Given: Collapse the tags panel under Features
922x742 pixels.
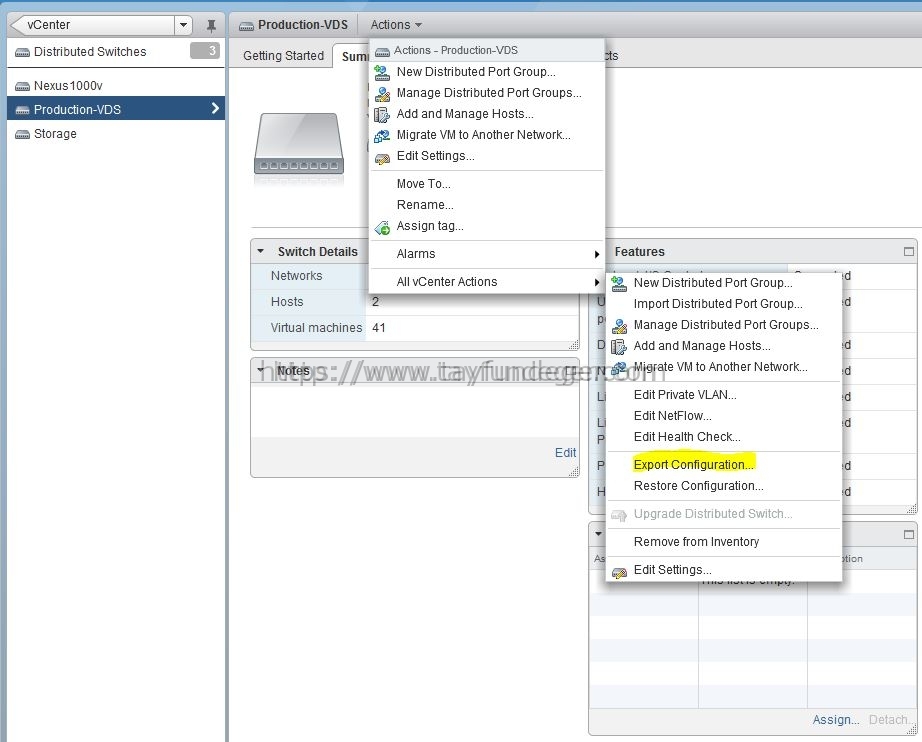Looking at the screenshot, I should [598, 534].
